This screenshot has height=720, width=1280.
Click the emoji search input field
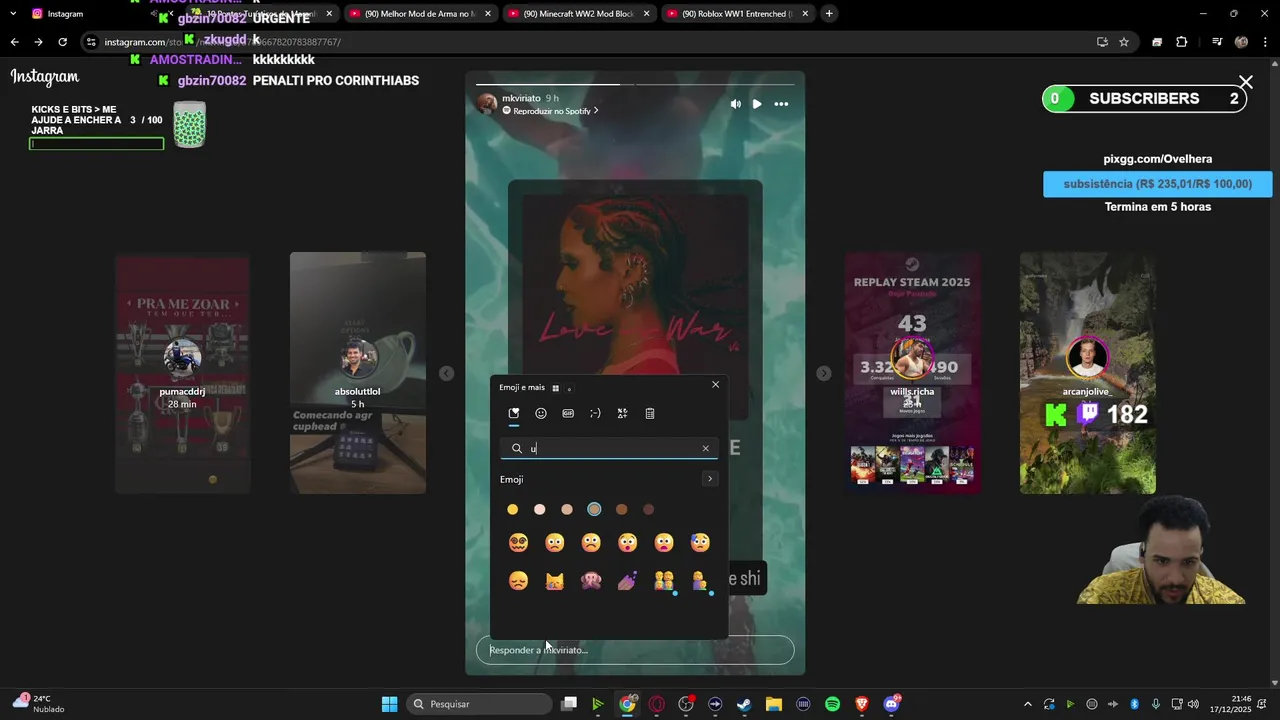[609, 449]
